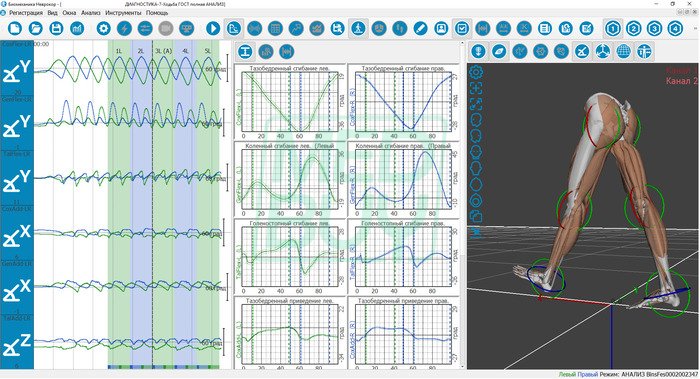Select the 1L gait cycle marker
700x379 pixels.
tap(119, 51)
